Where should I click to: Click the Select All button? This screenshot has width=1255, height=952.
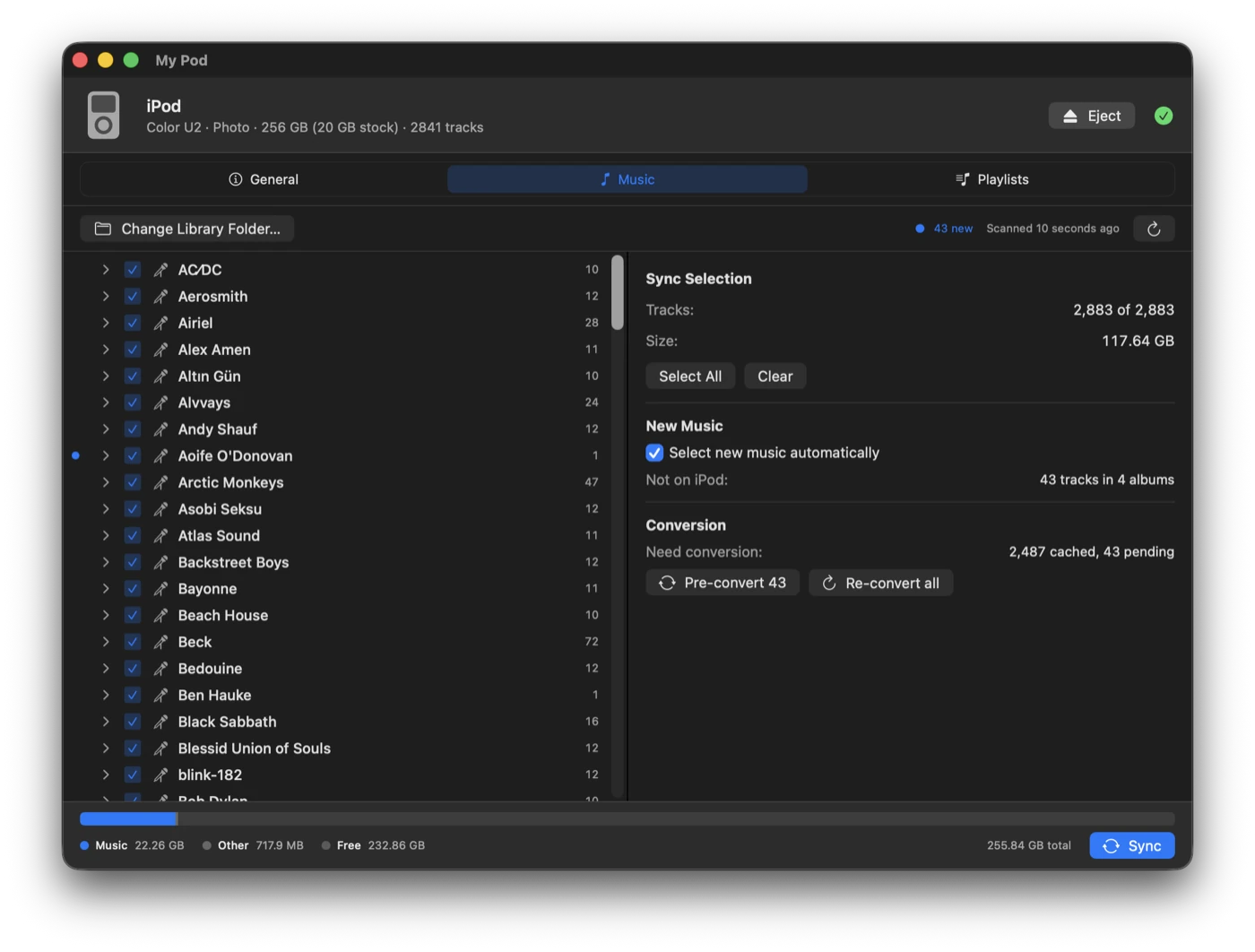pyautogui.click(x=690, y=376)
